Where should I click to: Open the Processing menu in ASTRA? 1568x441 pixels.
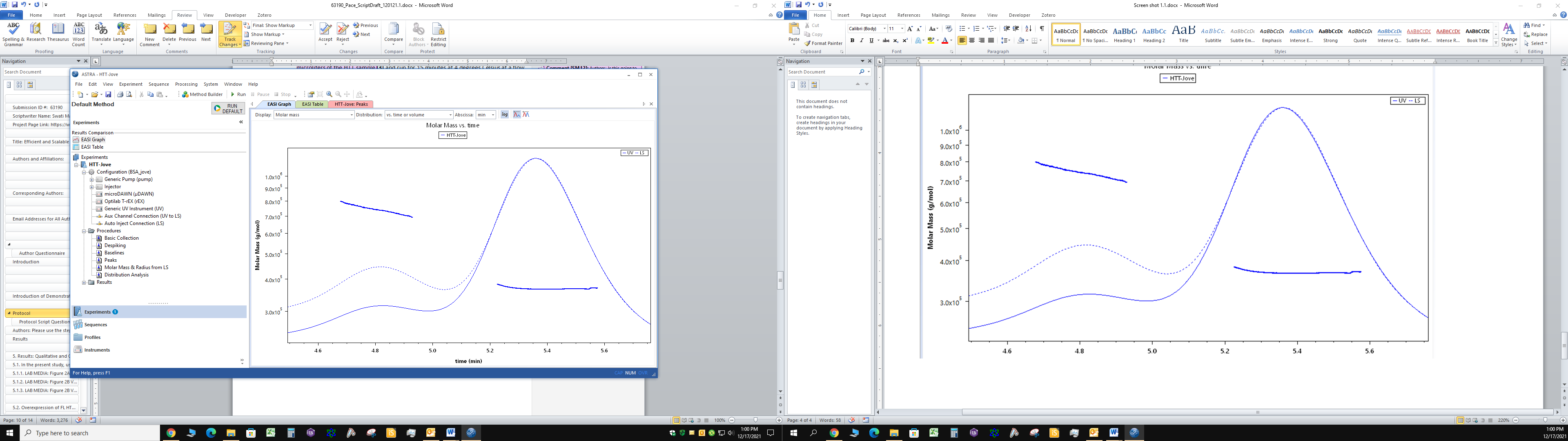coord(186,84)
